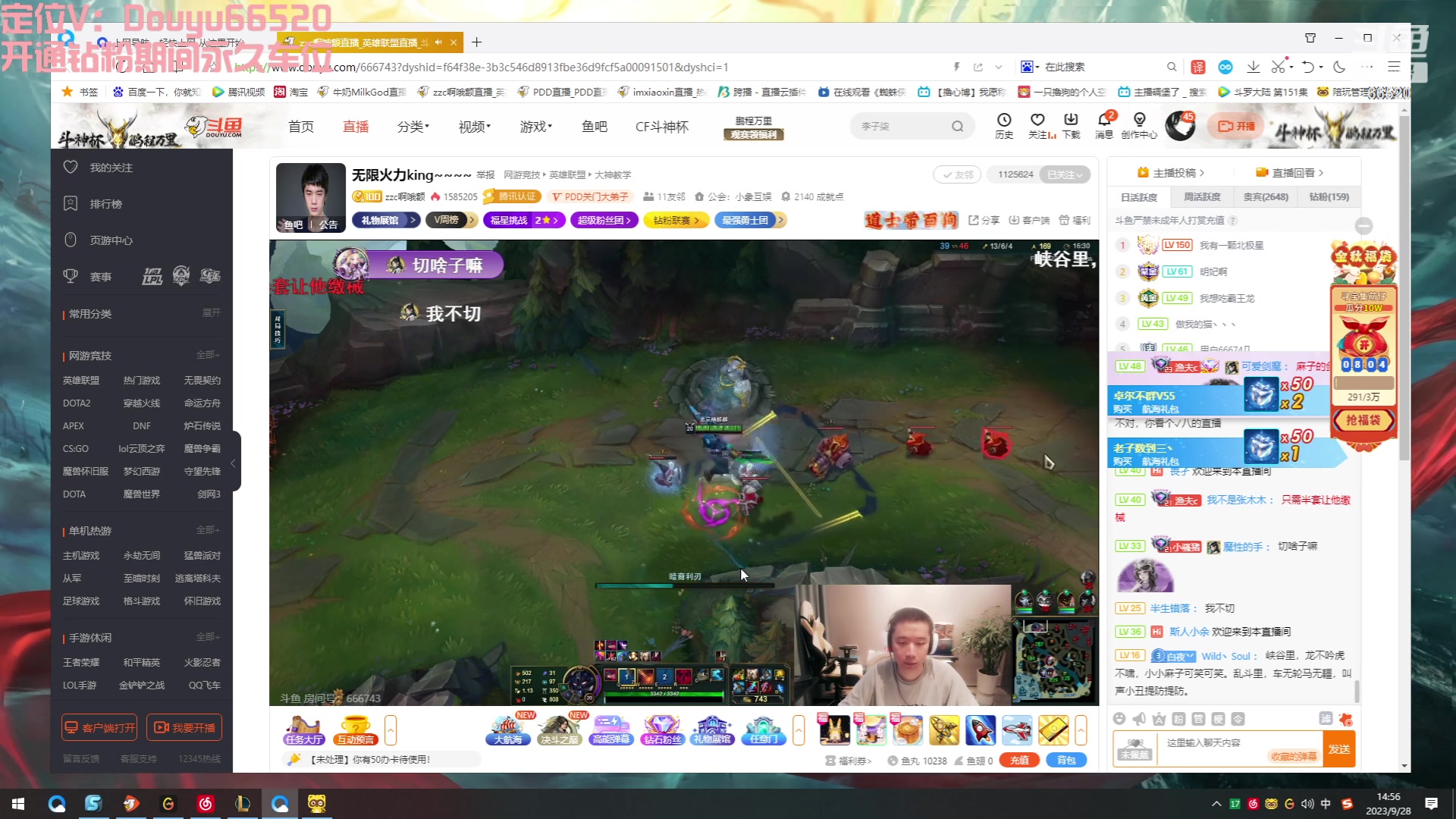Click the 充值 recharge button

tap(1019, 760)
